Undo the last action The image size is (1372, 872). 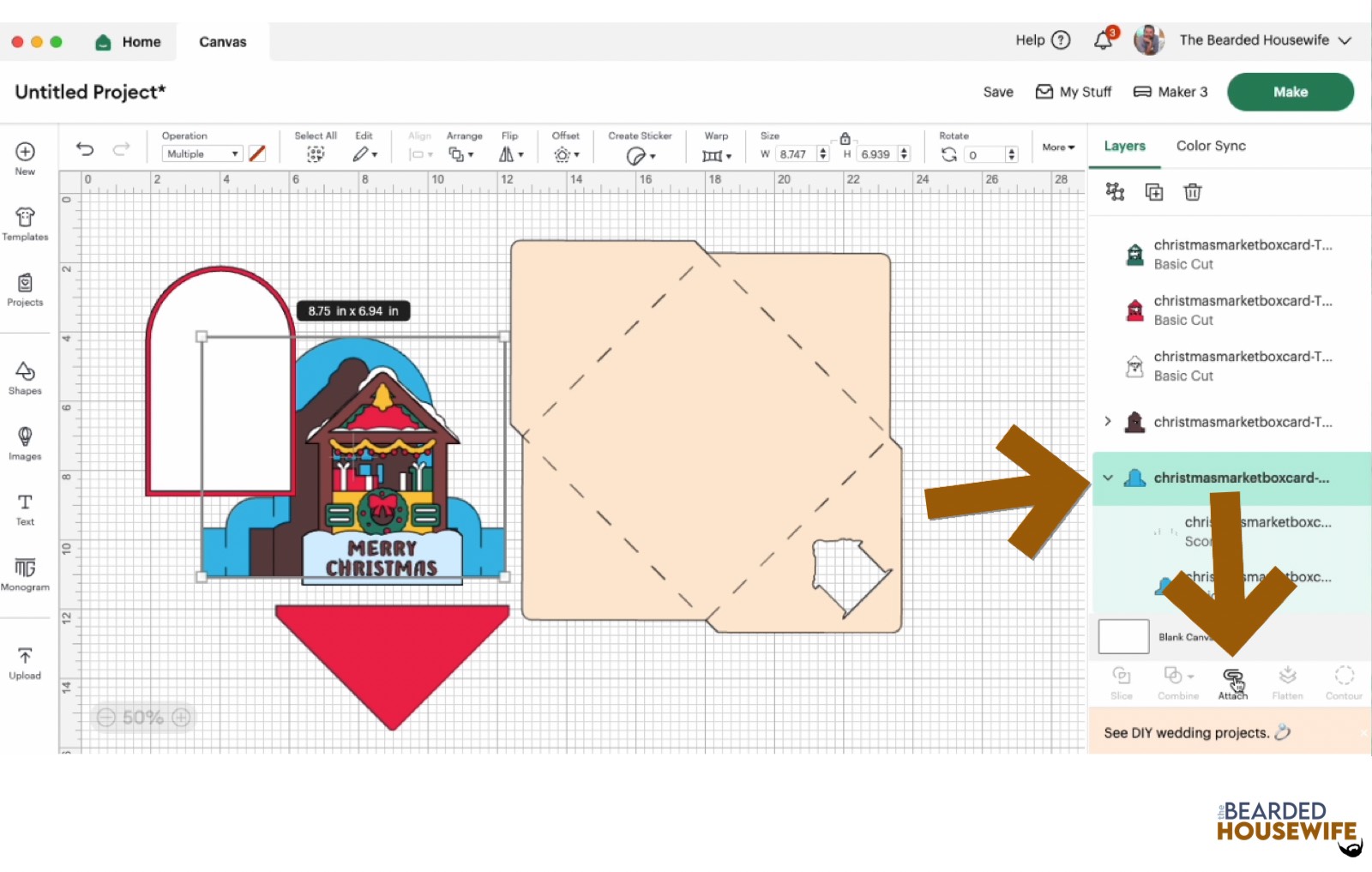85,149
